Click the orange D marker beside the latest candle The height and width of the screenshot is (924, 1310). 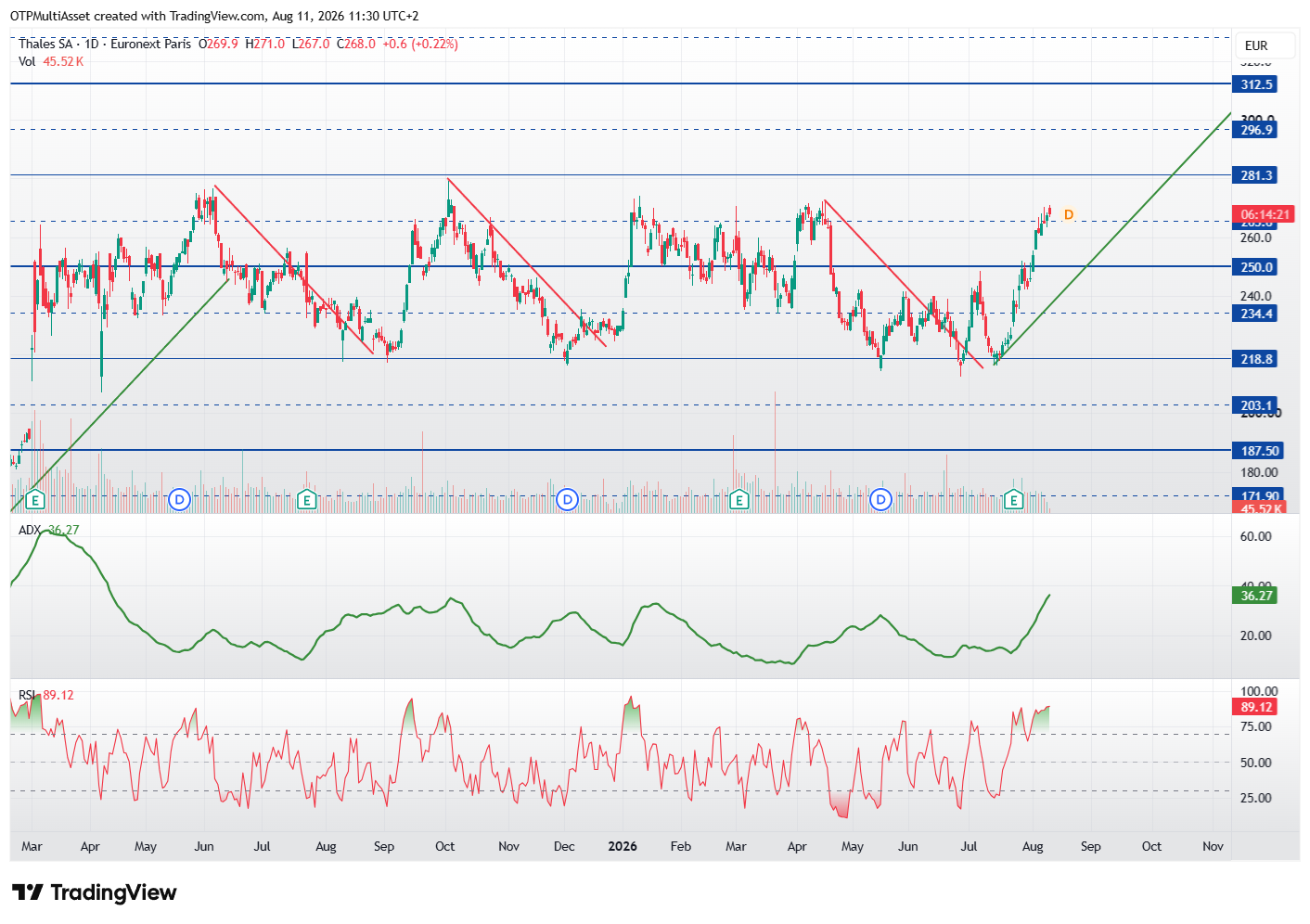click(1069, 215)
